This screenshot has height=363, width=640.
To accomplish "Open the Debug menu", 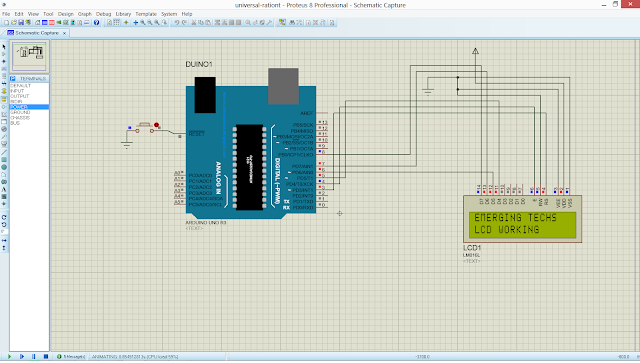I will 103,14.
